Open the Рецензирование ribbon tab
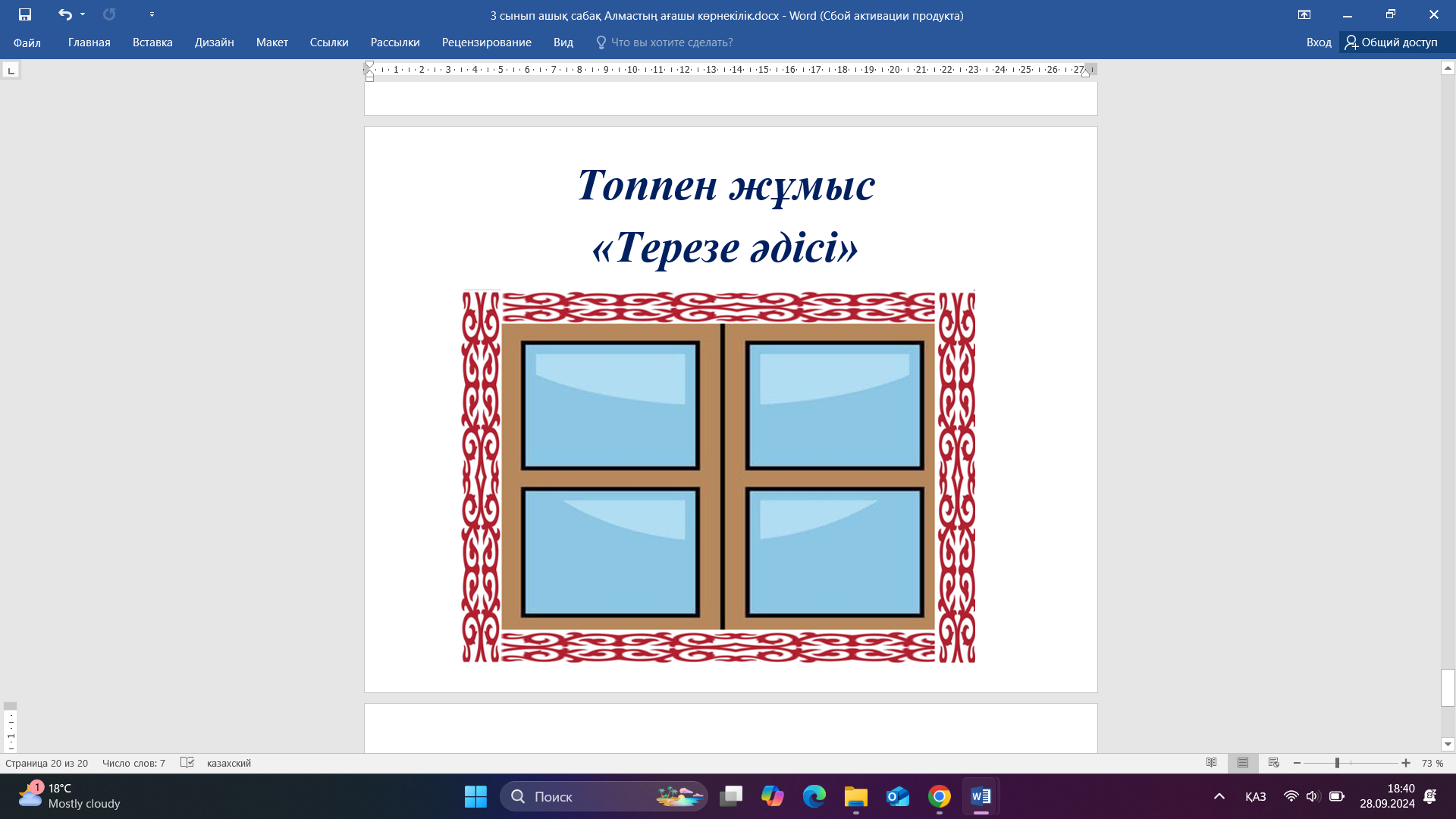The width and height of the screenshot is (1456, 819). [x=486, y=42]
